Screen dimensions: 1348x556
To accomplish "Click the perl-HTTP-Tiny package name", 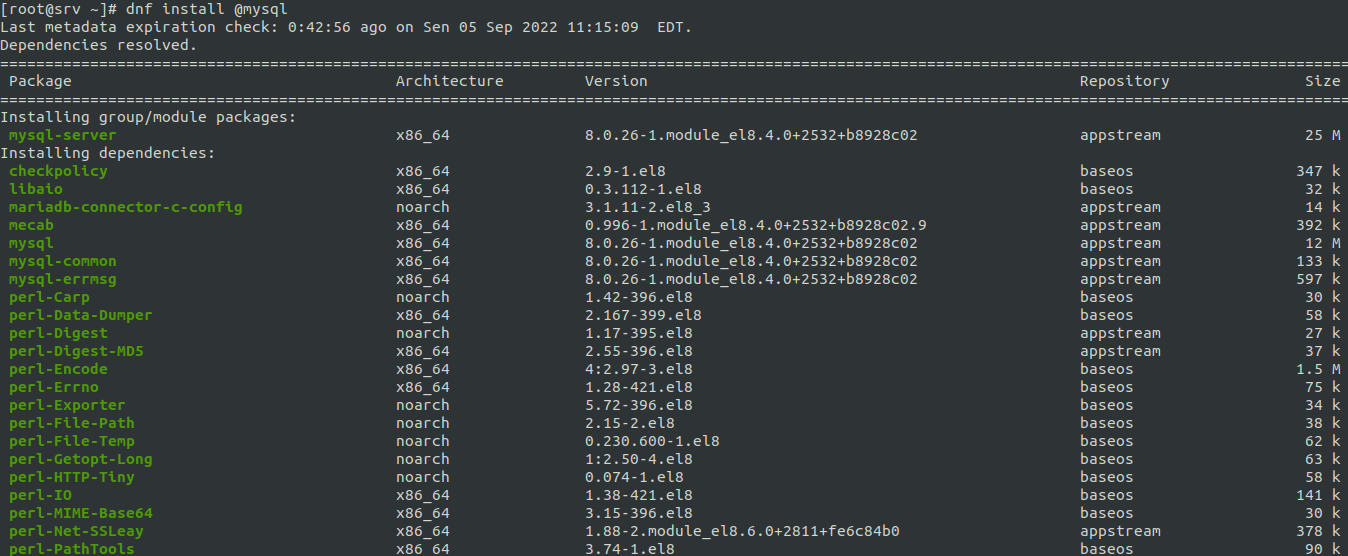I will pyautogui.click(x=71, y=477).
